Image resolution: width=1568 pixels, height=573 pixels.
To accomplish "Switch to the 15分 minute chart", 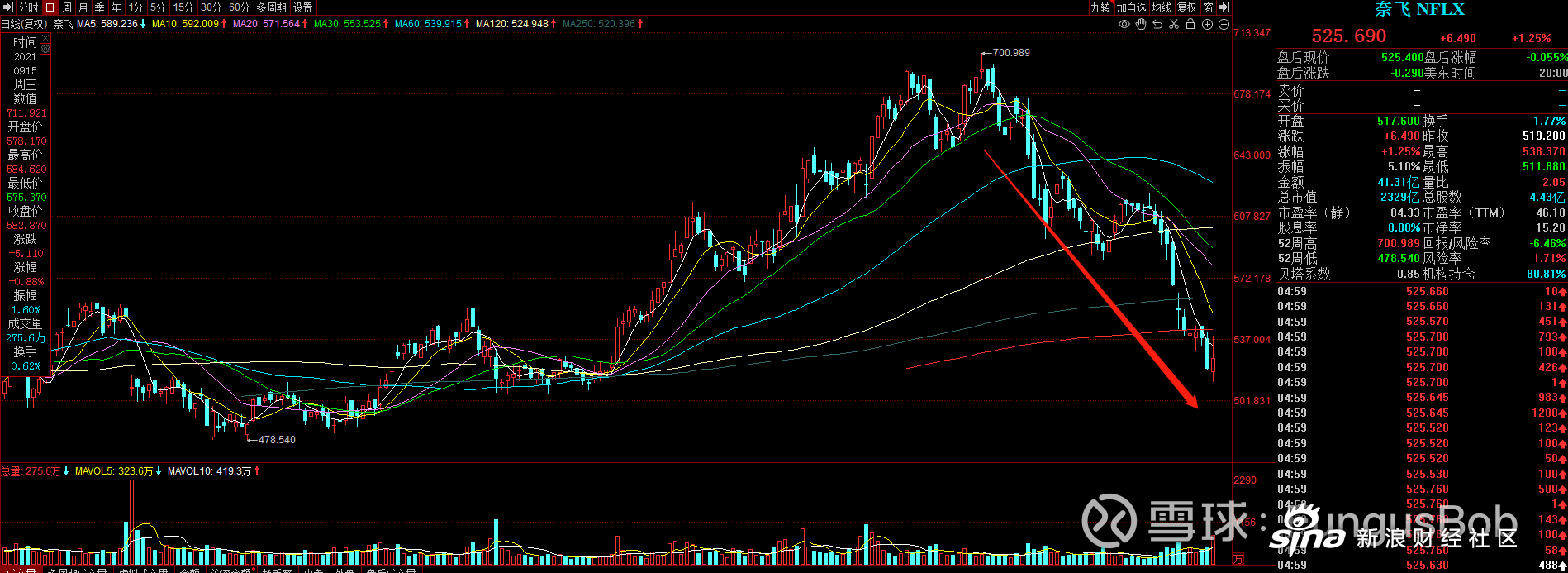I will 183,7.
